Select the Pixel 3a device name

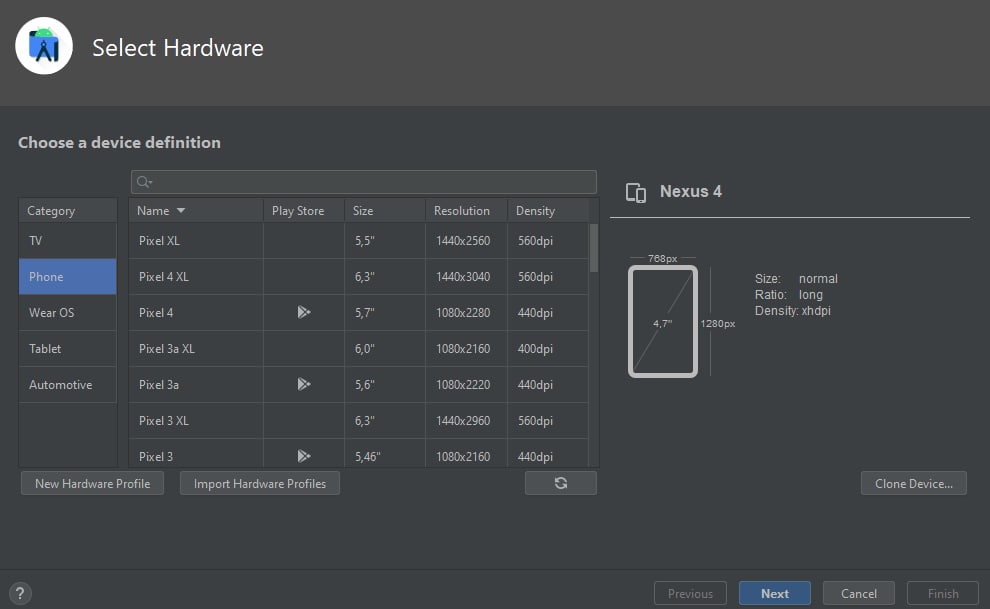(158, 384)
